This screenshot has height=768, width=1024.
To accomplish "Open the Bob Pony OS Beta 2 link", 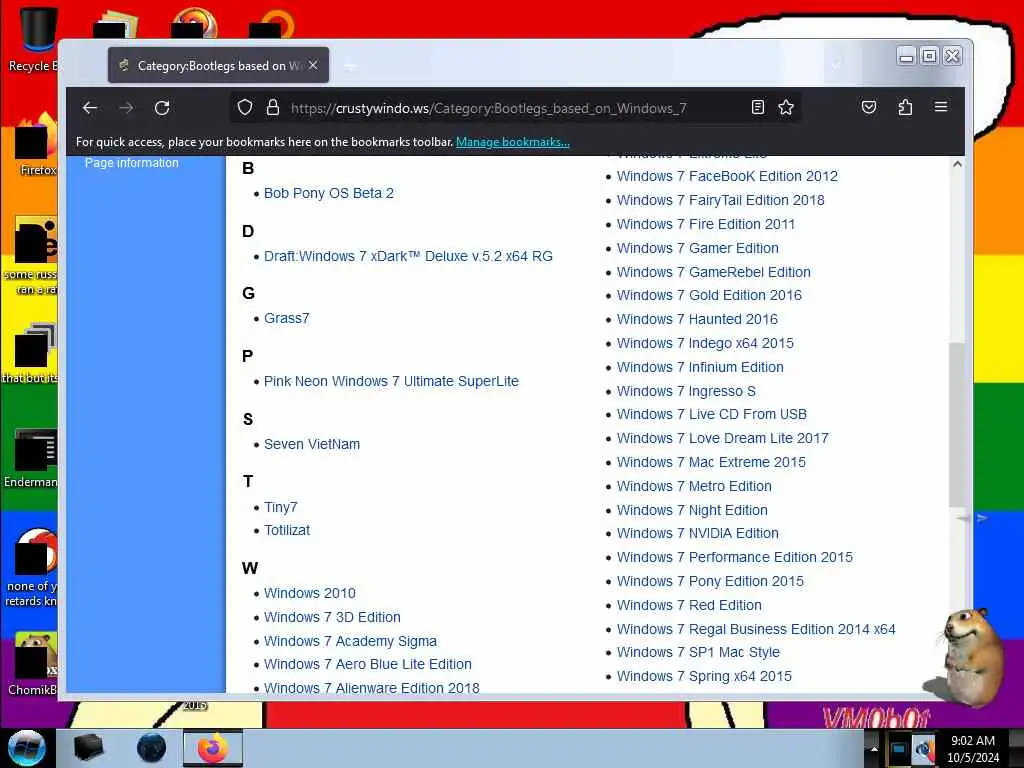I will 328,193.
